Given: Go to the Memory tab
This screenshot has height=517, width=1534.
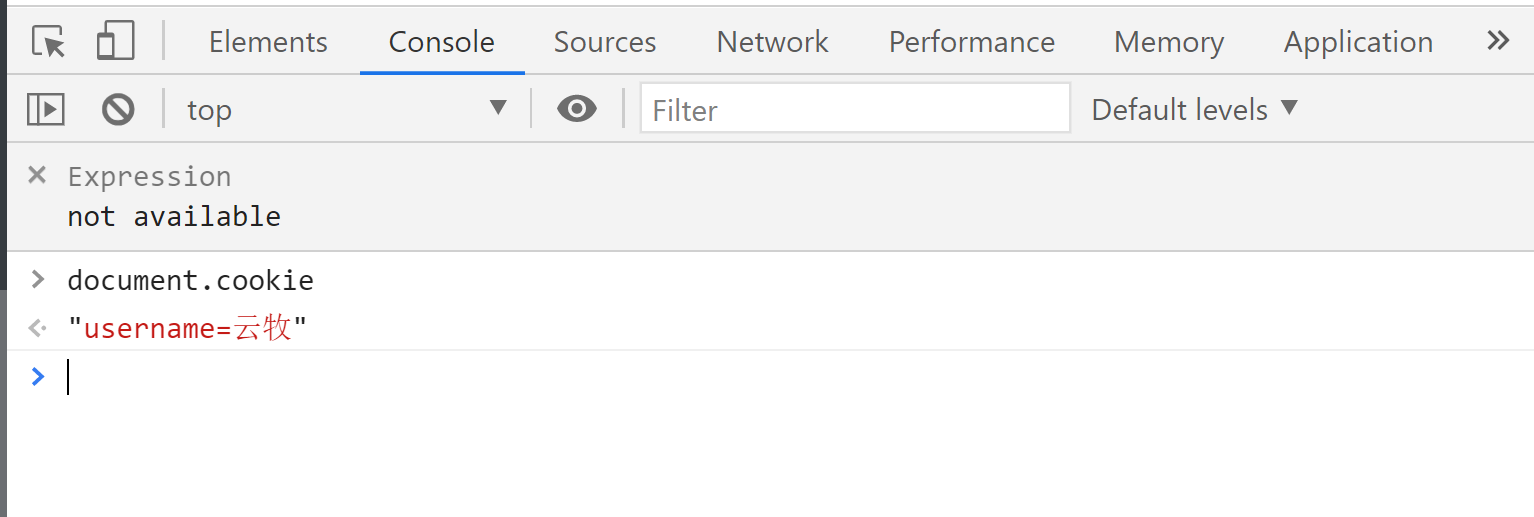Looking at the screenshot, I should tap(1168, 42).
